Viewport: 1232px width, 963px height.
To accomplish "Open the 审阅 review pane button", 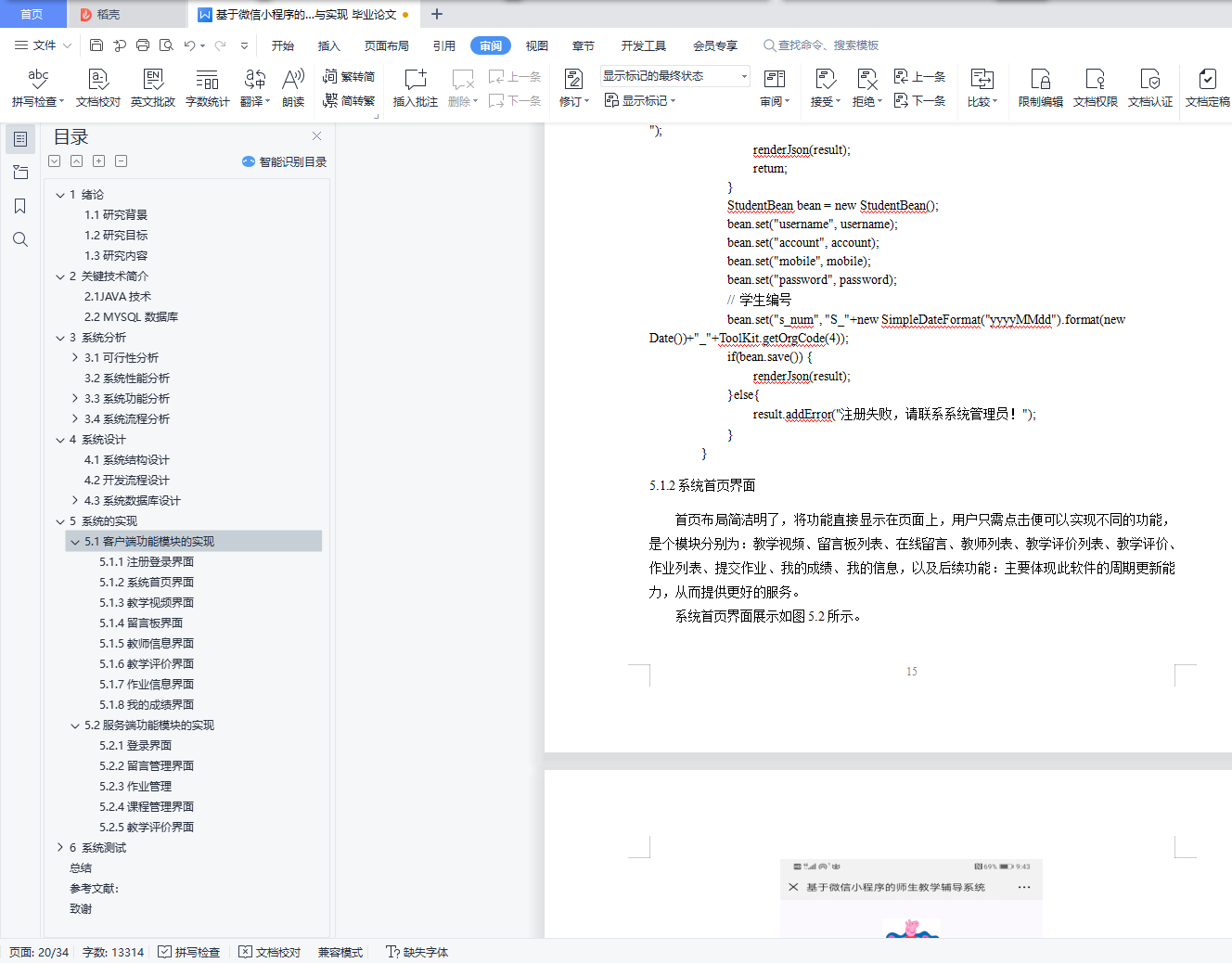I will [x=775, y=88].
